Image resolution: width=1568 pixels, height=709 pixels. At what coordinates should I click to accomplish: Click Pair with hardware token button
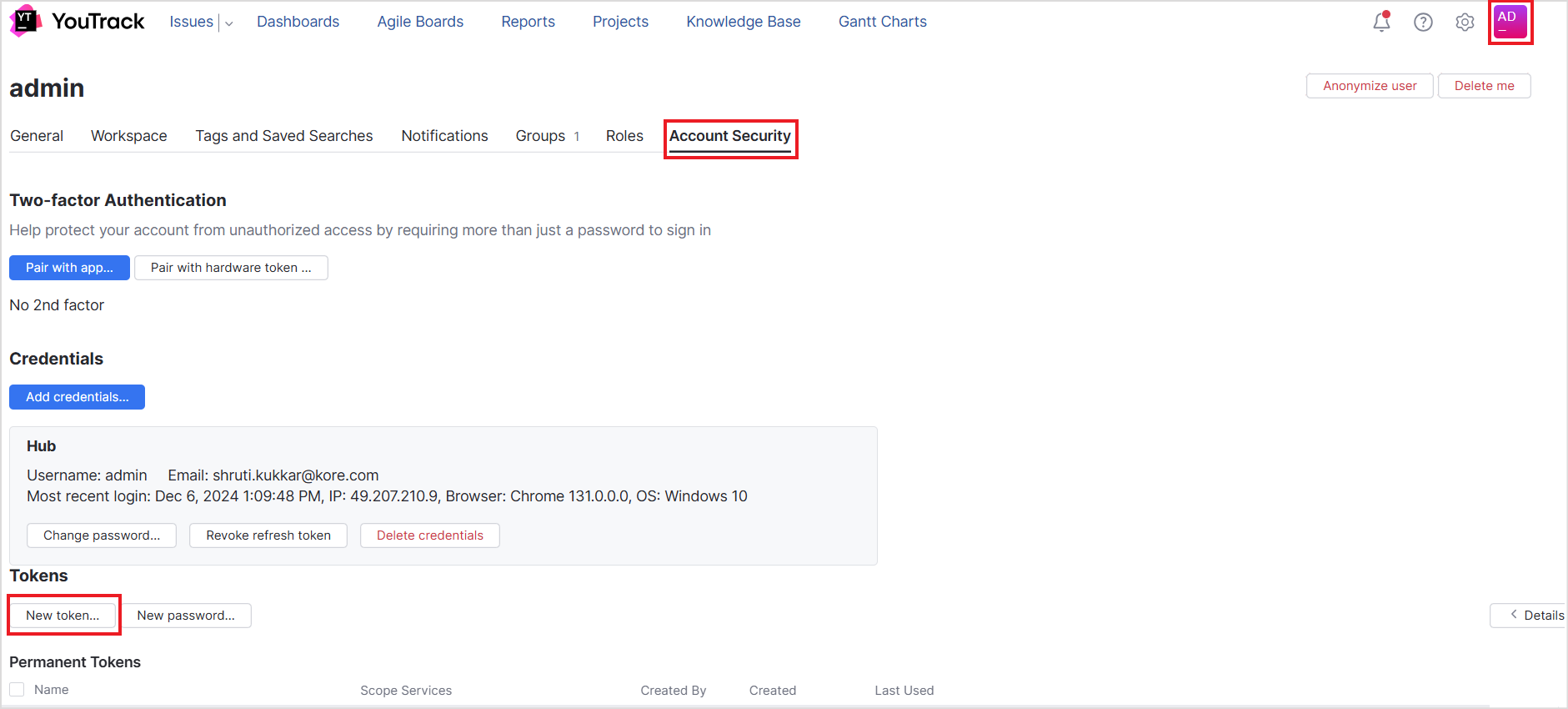pos(231,268)
